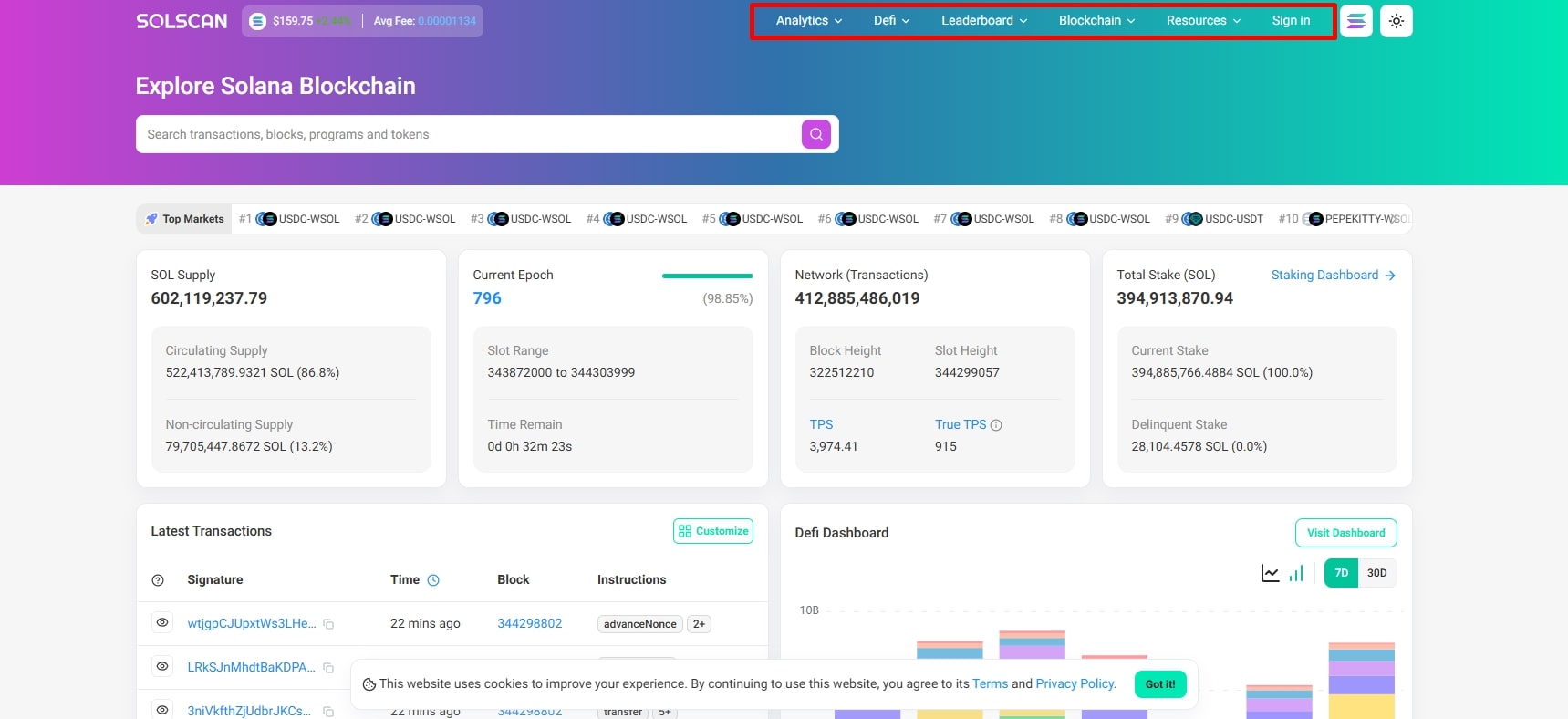This screenshot has width=1568, height=719.
Task: Expand the Analytics menu
Action: (x=809, y=21)
